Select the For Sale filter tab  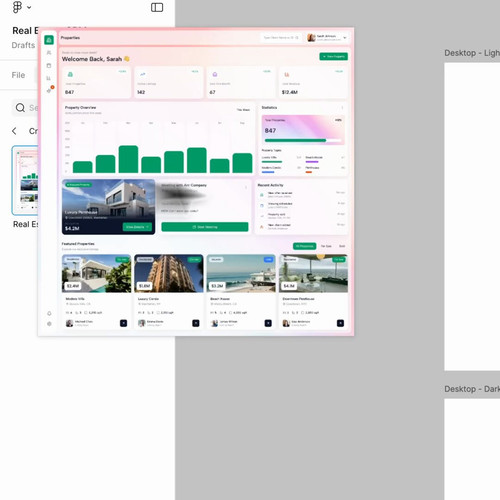(x=326, y=246)
